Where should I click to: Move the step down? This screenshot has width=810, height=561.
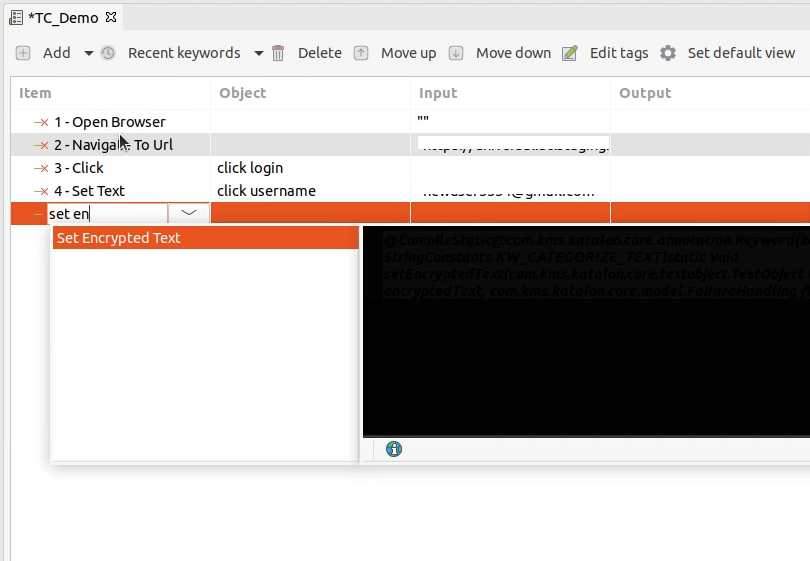[513, 53]
